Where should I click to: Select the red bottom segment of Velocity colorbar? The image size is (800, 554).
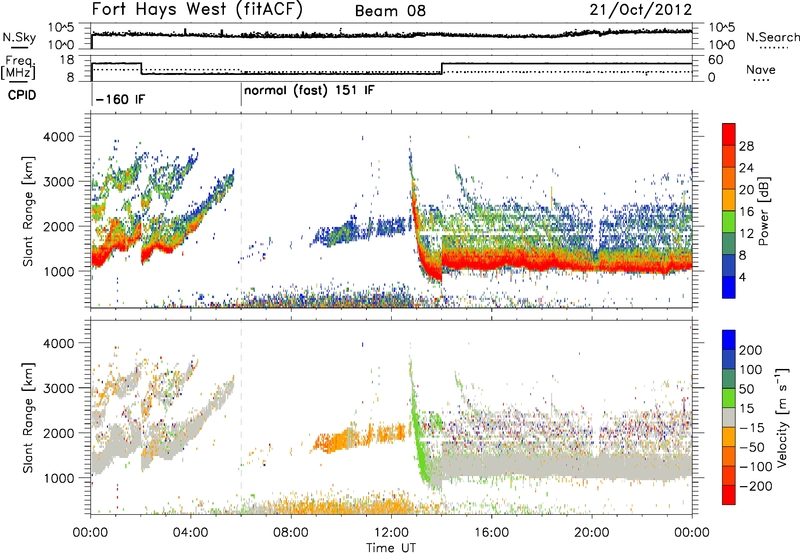click(x=729, y=495)
